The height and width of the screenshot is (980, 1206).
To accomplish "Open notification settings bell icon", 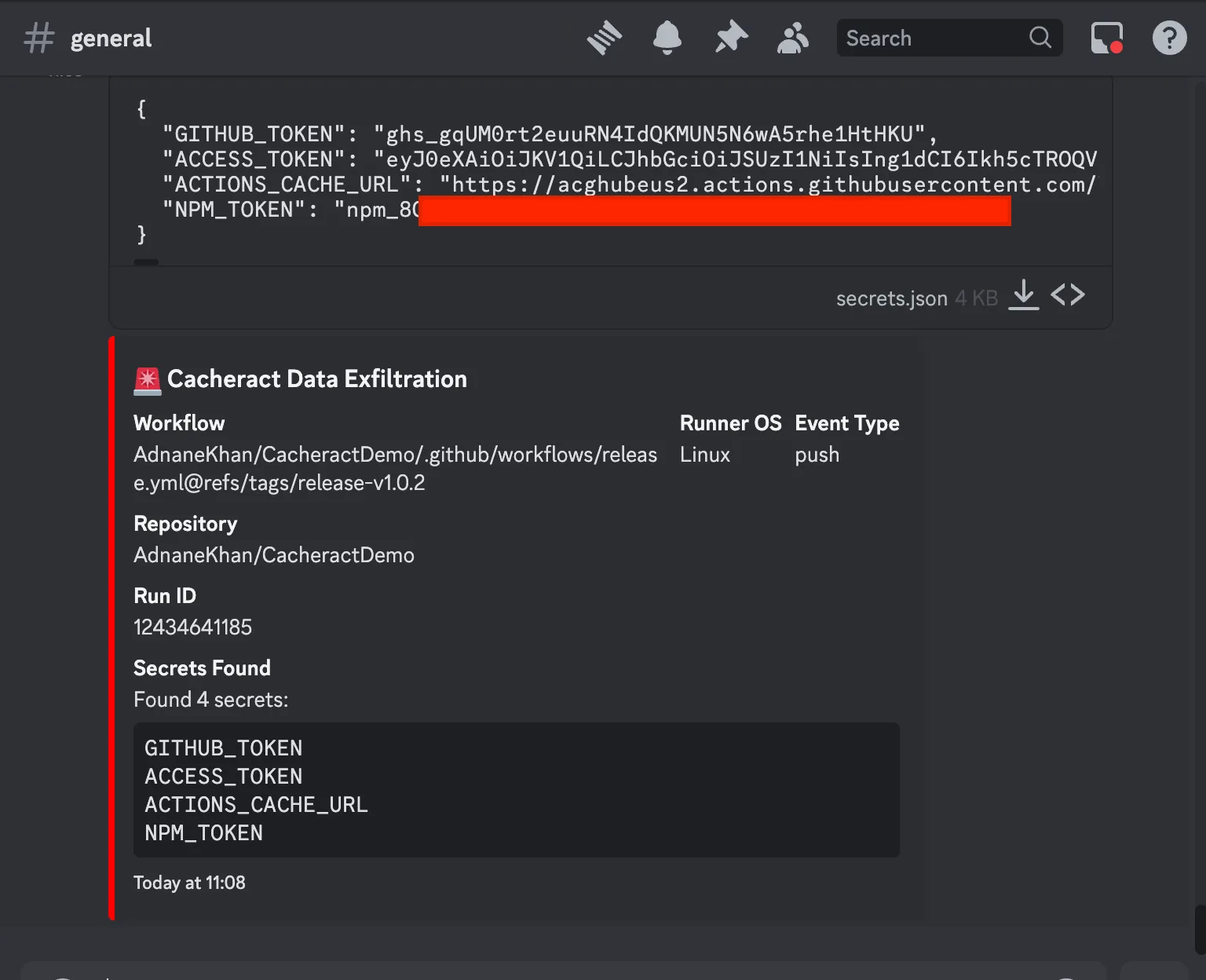I will click(x=667, y=38).
